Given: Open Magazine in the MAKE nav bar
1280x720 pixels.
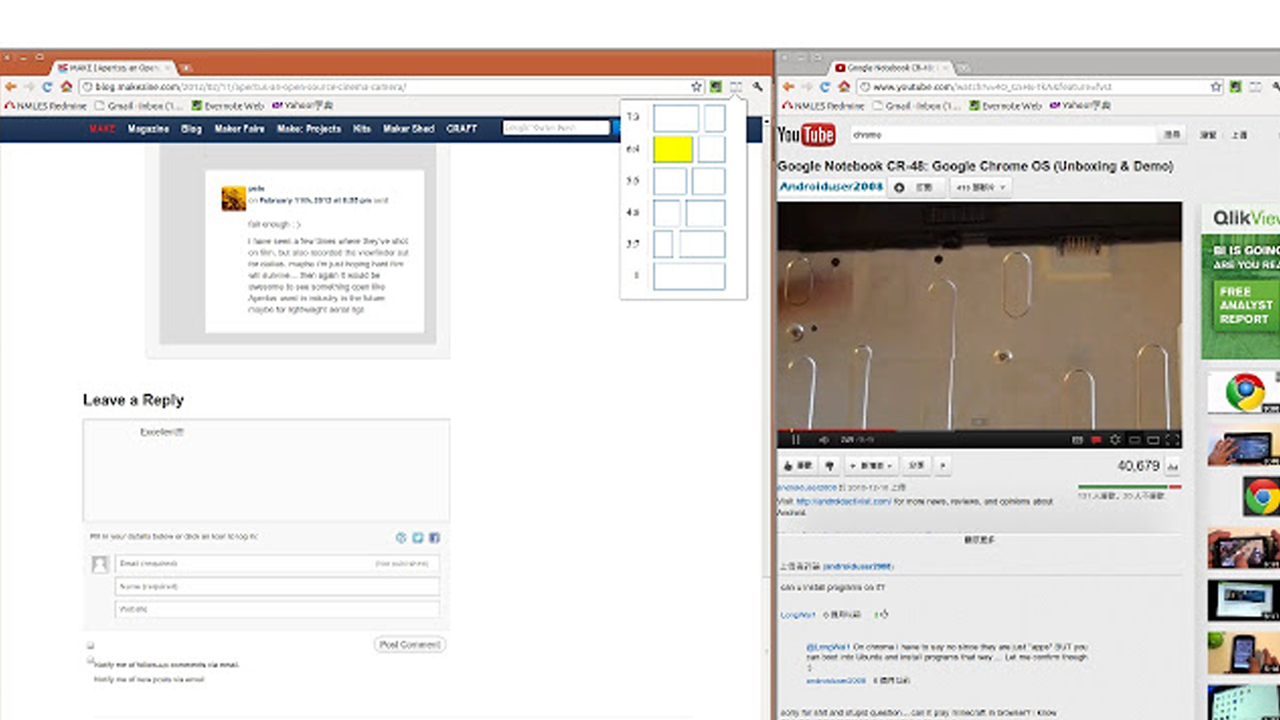Looking at the screenshot, I should (148, 129).
